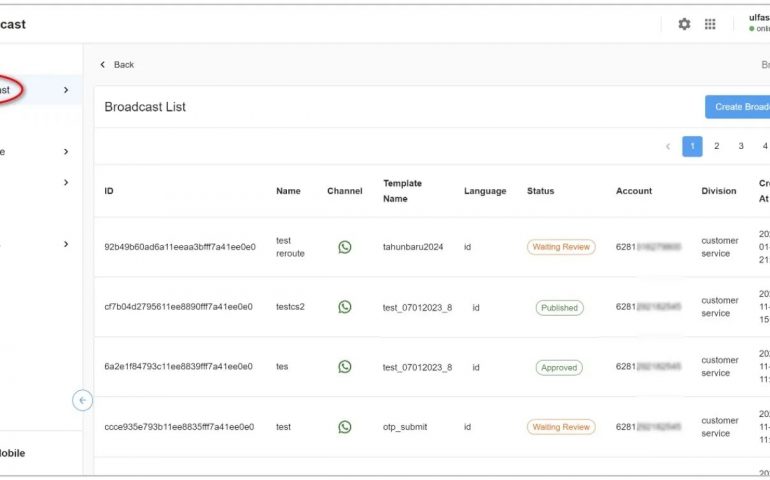Click the Back link
770x480 pixels.
click(x=117, y=65)
